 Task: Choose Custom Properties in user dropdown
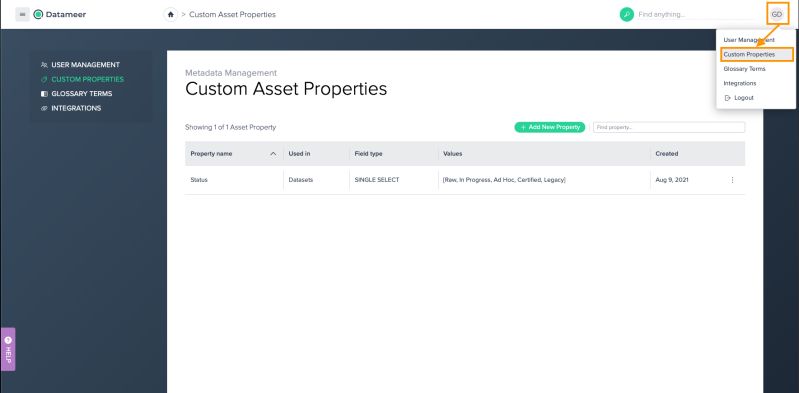pos(749,54)
